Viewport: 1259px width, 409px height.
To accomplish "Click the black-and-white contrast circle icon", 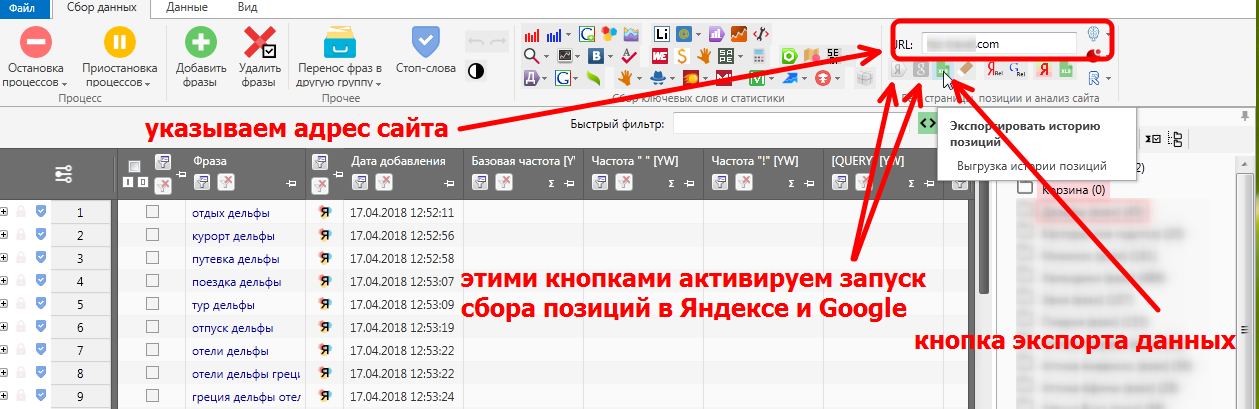I will coord(475,70).
